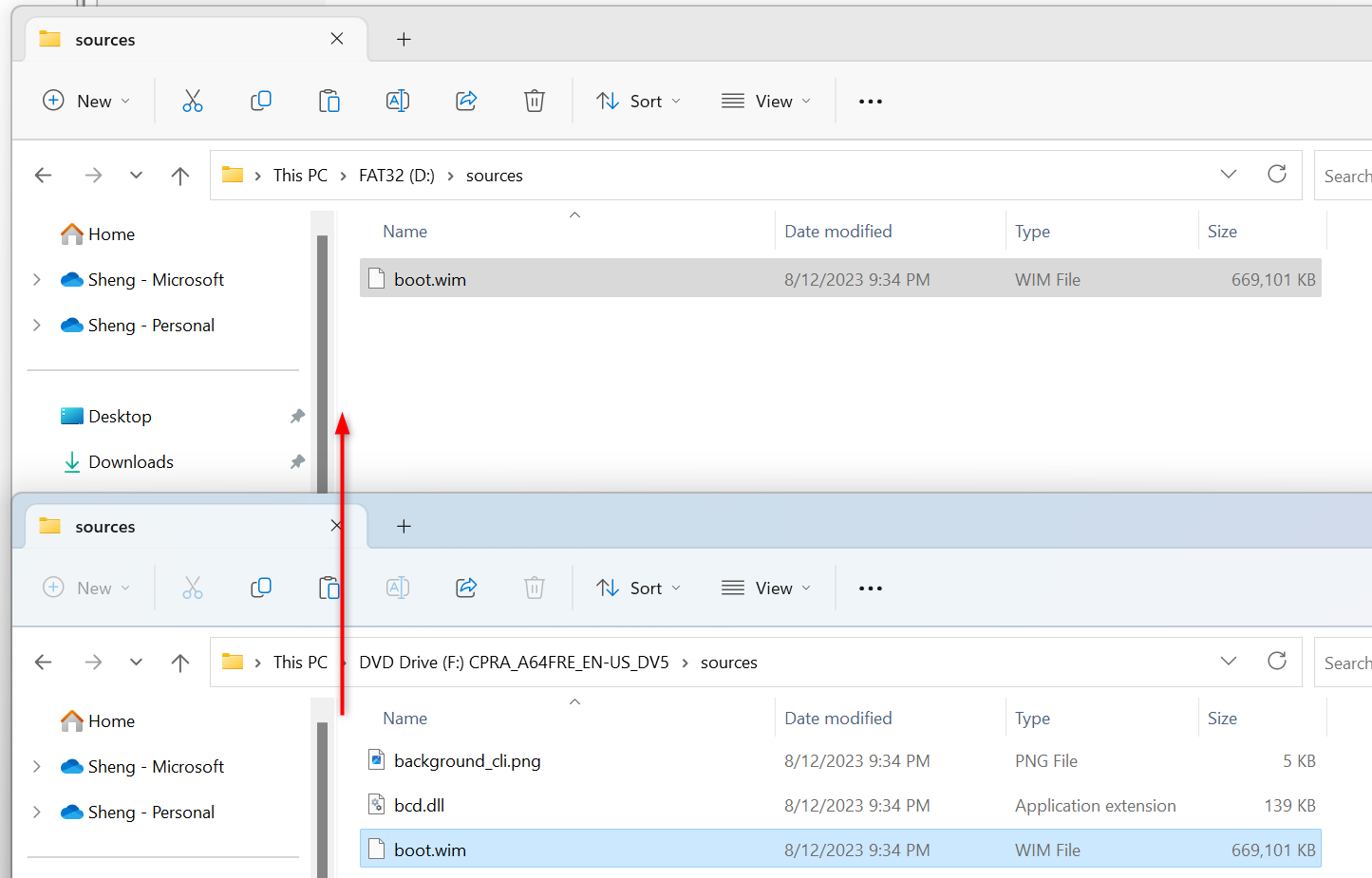The image size is (1372, 878).
Task: Click the Cut icon in top window toolbar
Action: pos(193,102)
